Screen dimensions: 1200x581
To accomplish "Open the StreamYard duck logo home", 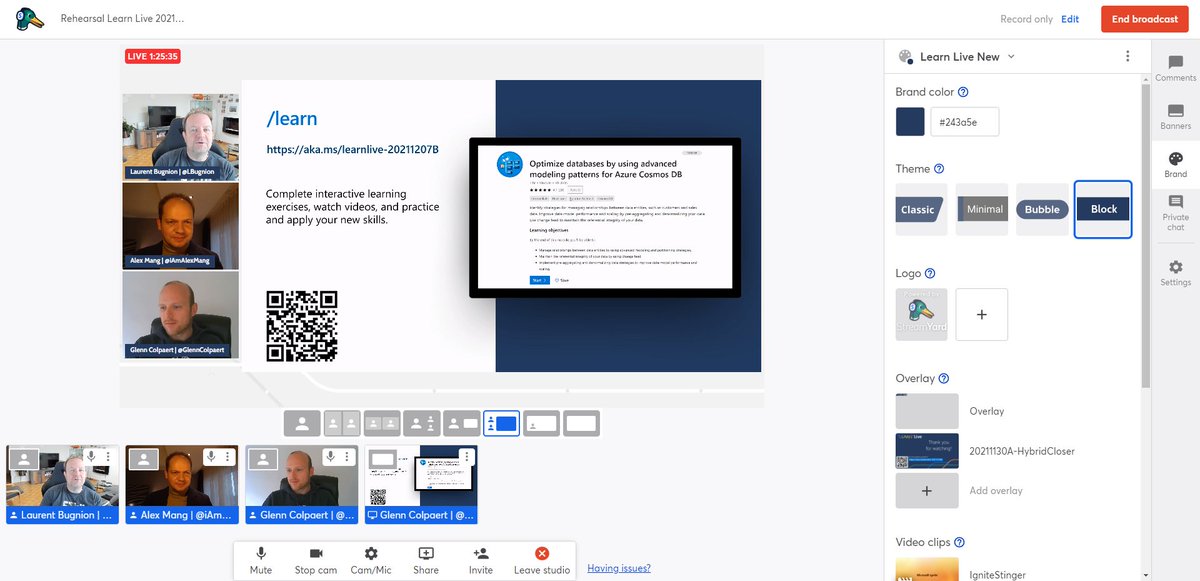I will [x=30, y=19].
